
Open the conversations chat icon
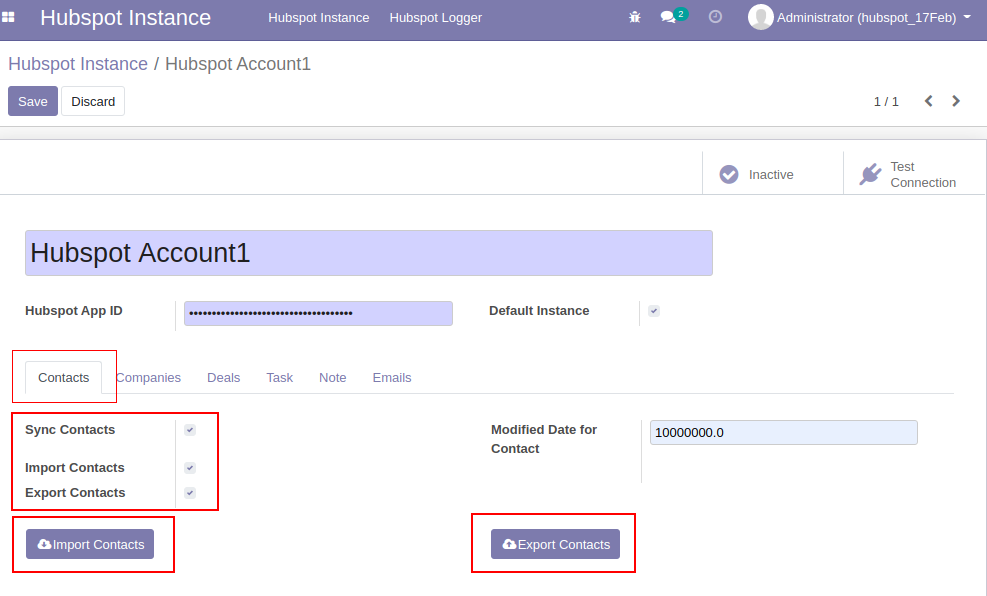coord(668,17)
